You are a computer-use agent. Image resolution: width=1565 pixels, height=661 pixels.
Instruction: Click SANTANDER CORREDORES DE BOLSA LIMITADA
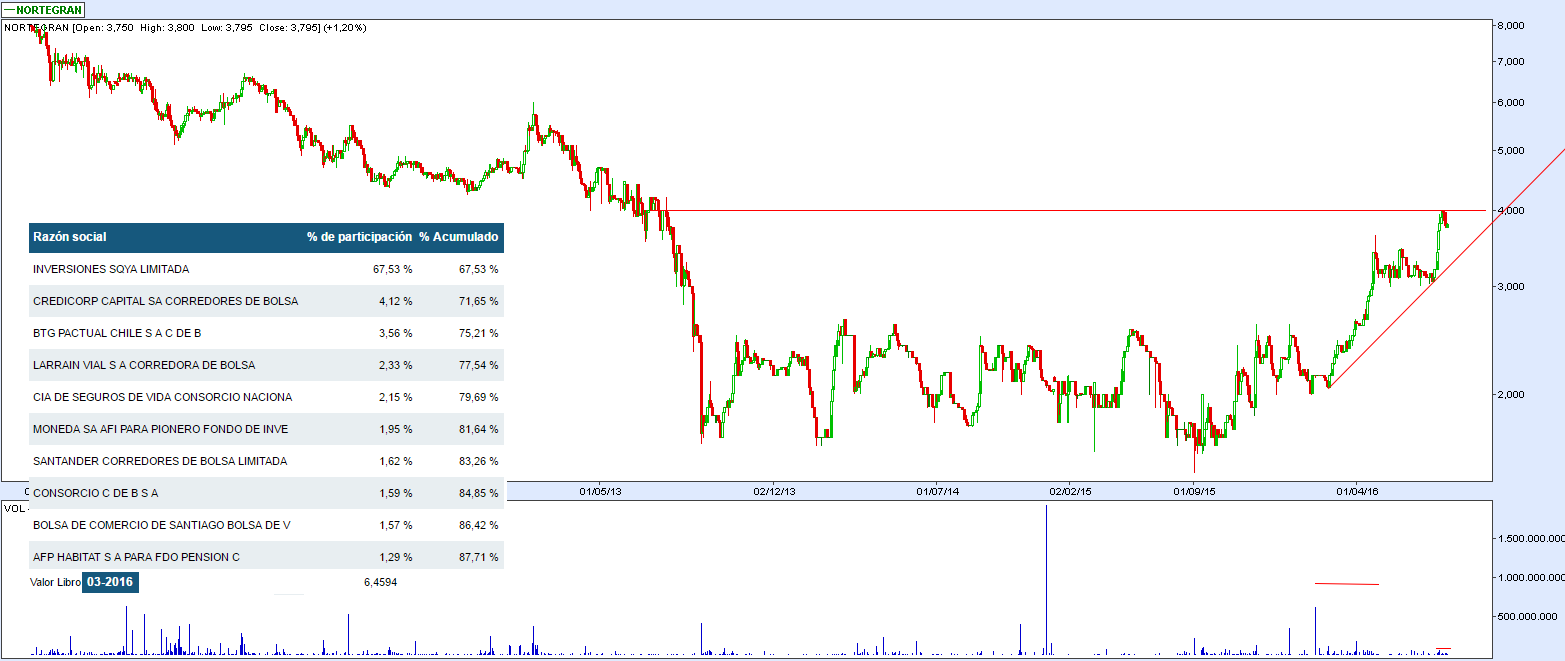pos(160,461)
